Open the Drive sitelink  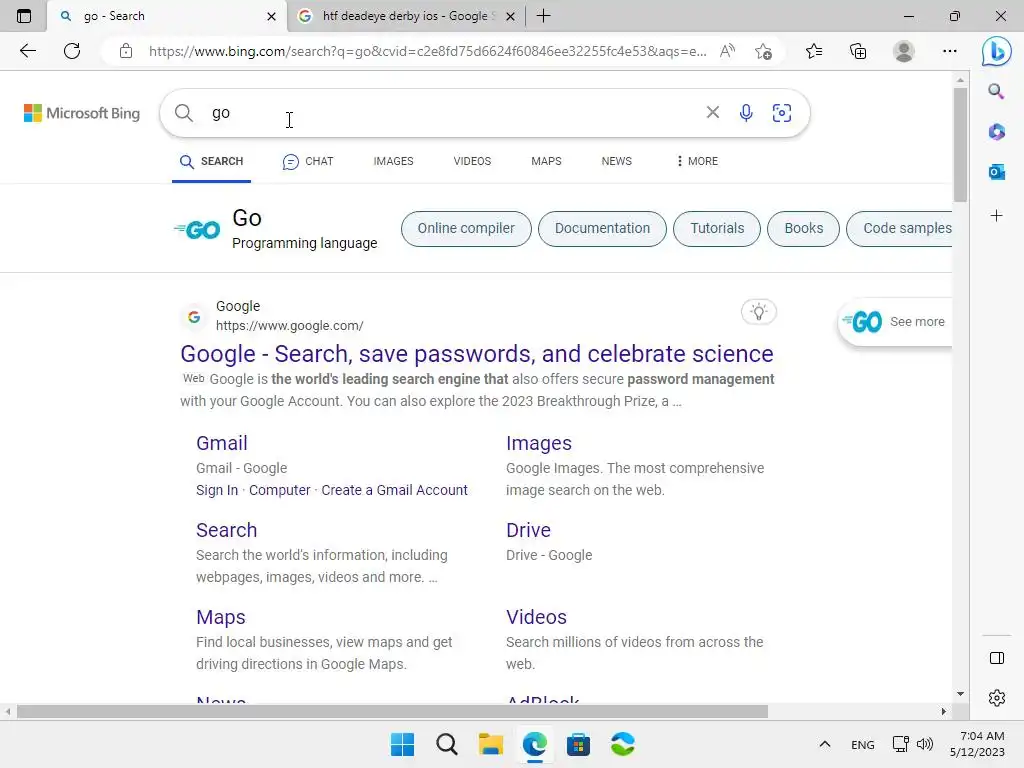(x=528, y=530)
